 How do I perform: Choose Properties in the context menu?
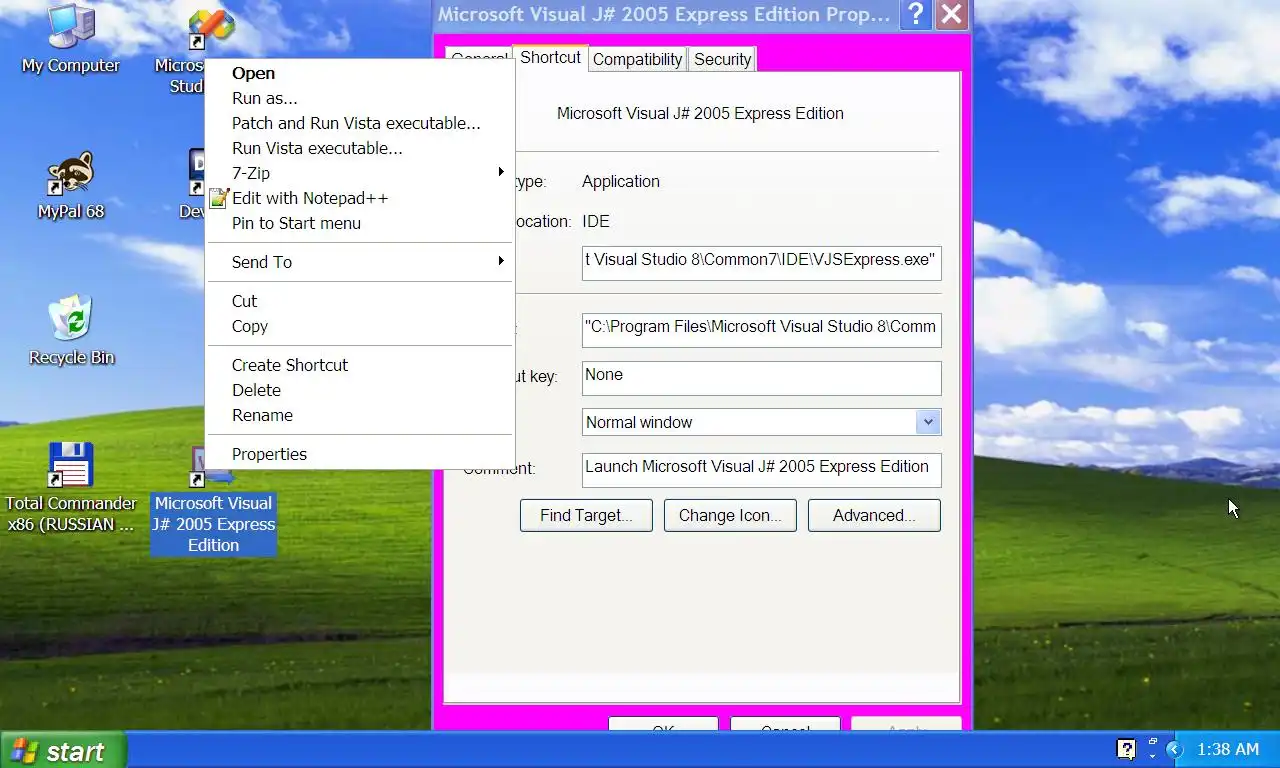pos(360,454)
